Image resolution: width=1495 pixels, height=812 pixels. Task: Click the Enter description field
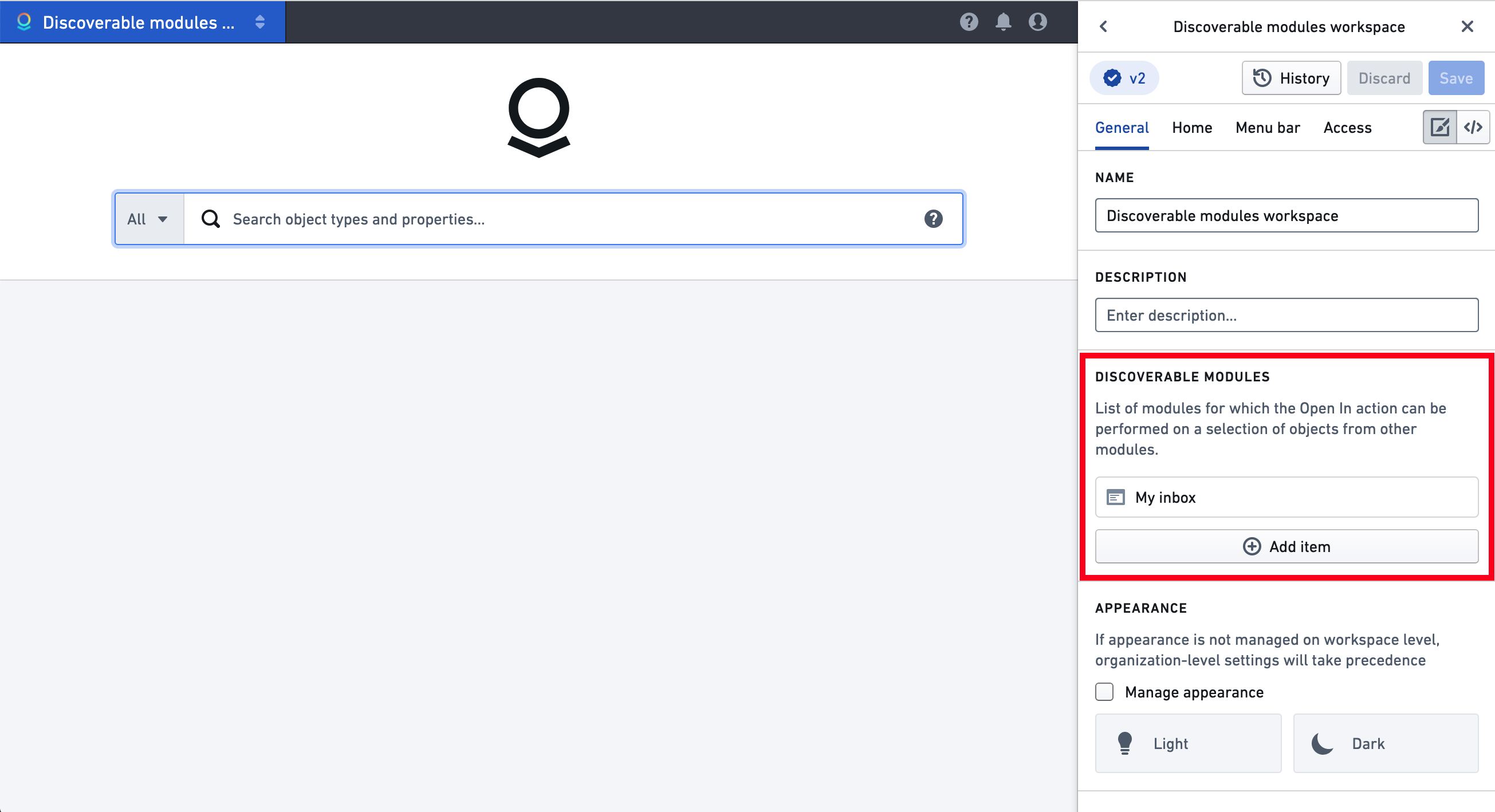[1287, 316]
